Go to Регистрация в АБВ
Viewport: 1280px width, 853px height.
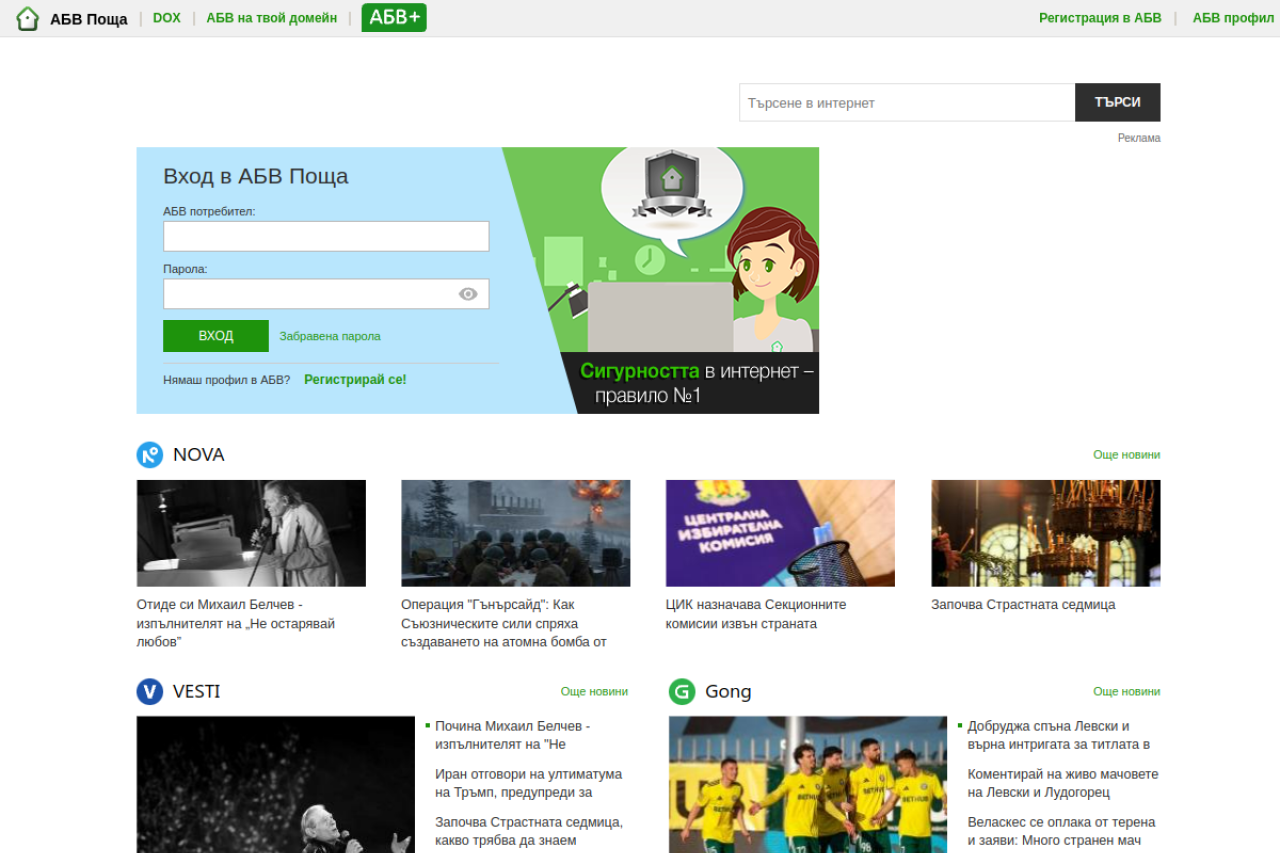[x=1100, y=18]
